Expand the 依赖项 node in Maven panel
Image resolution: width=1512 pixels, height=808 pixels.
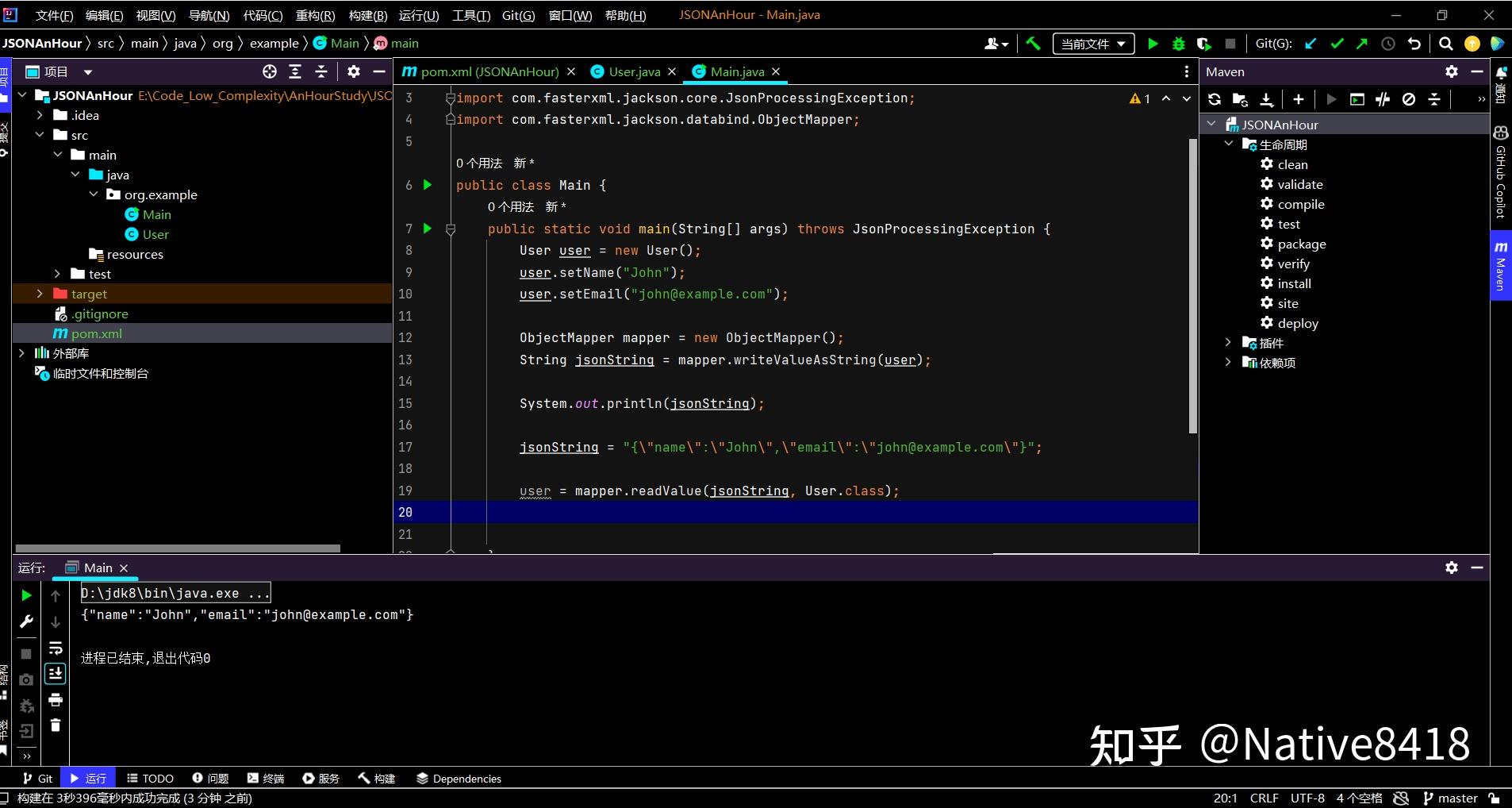pyautogui.click(x=1228, y=362)
